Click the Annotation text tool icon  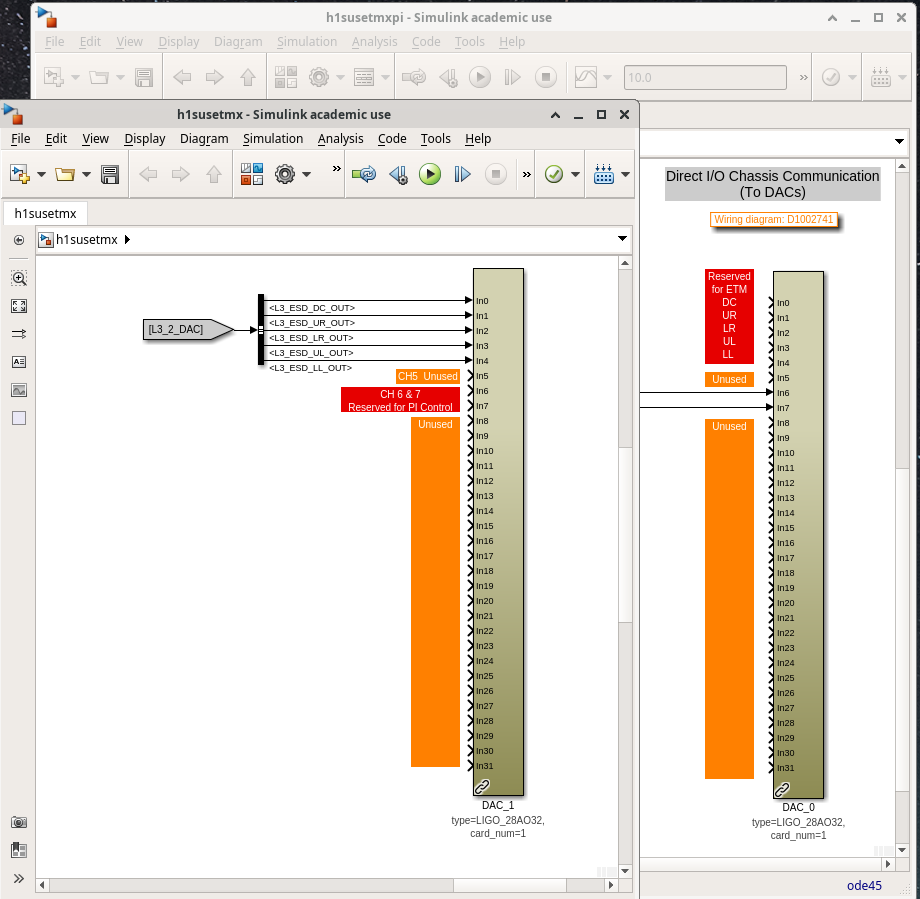19,362
